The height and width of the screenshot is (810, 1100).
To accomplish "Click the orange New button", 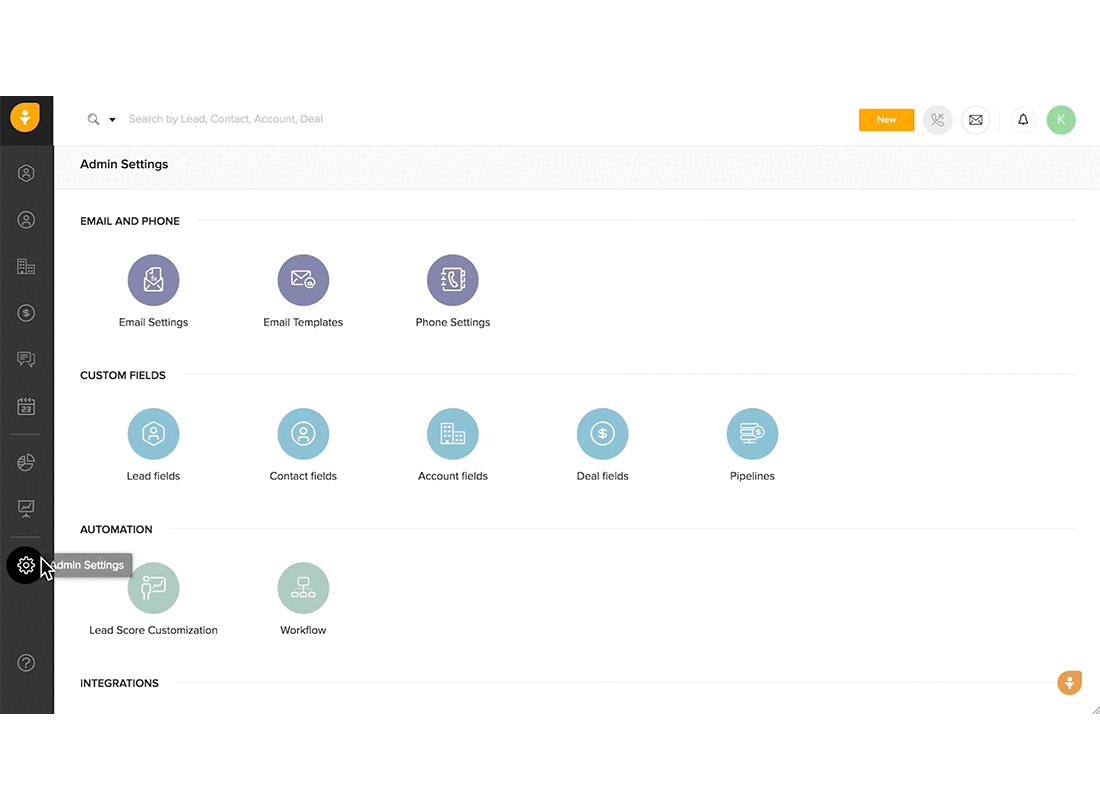I will click(886, 119).
